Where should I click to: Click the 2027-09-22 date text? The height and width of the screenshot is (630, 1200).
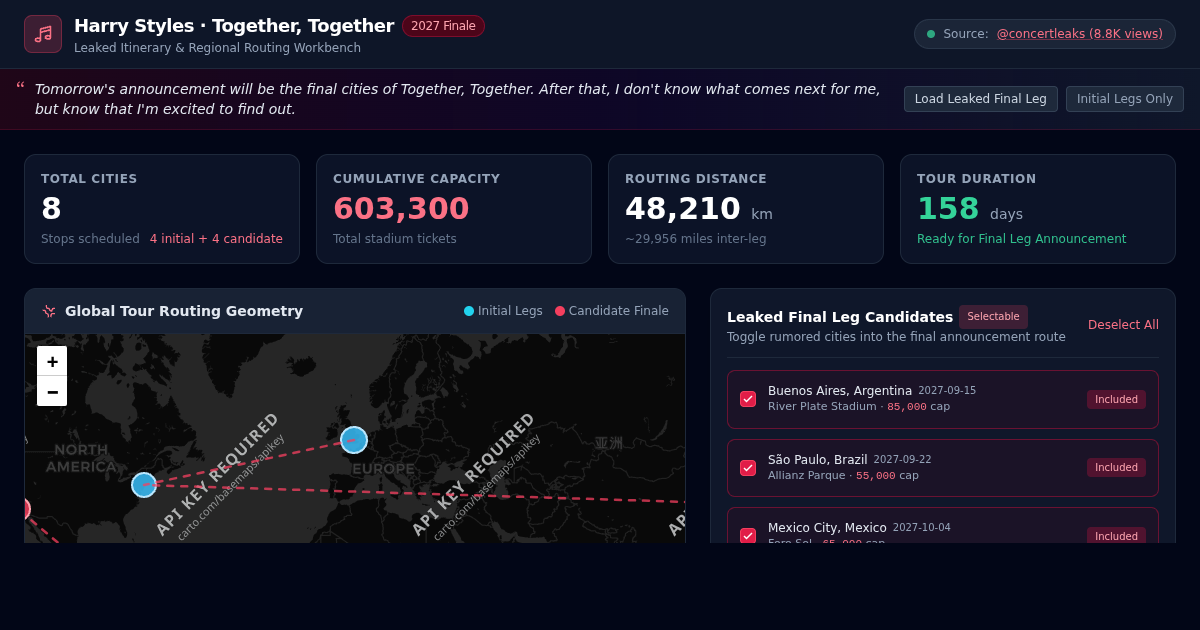(902, 460)
